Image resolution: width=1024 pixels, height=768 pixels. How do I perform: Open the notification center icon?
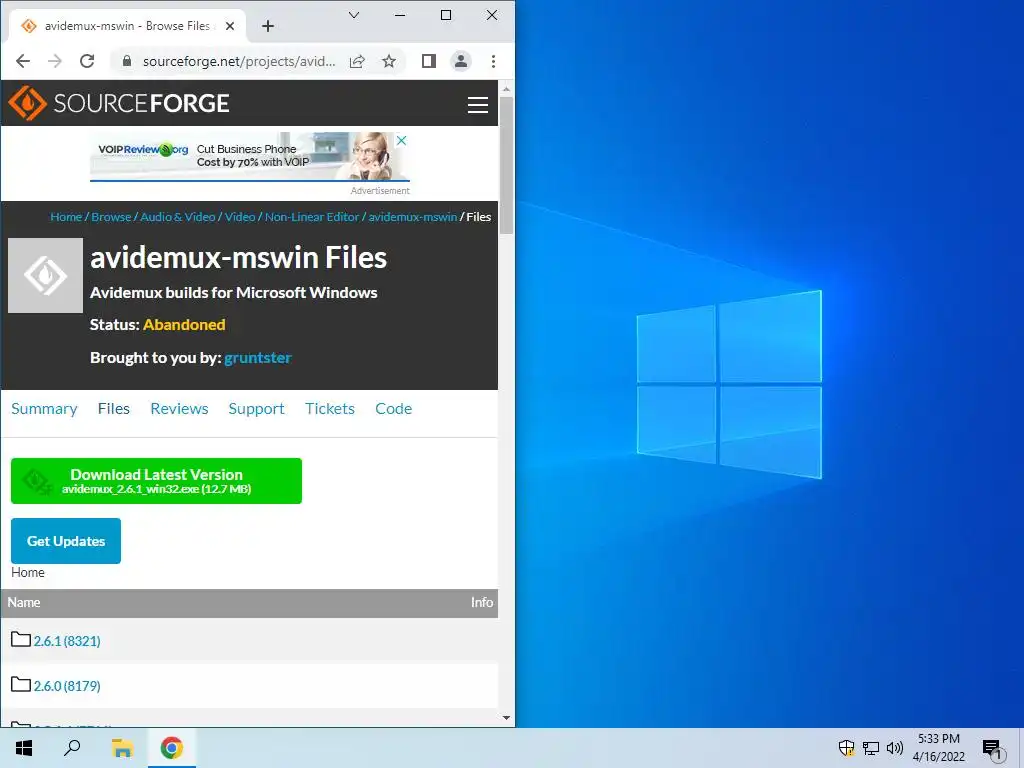(x=992, y=750)
